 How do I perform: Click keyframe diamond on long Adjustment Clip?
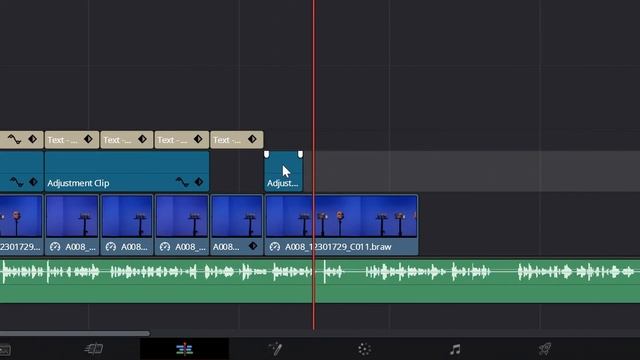pos(199,182)
